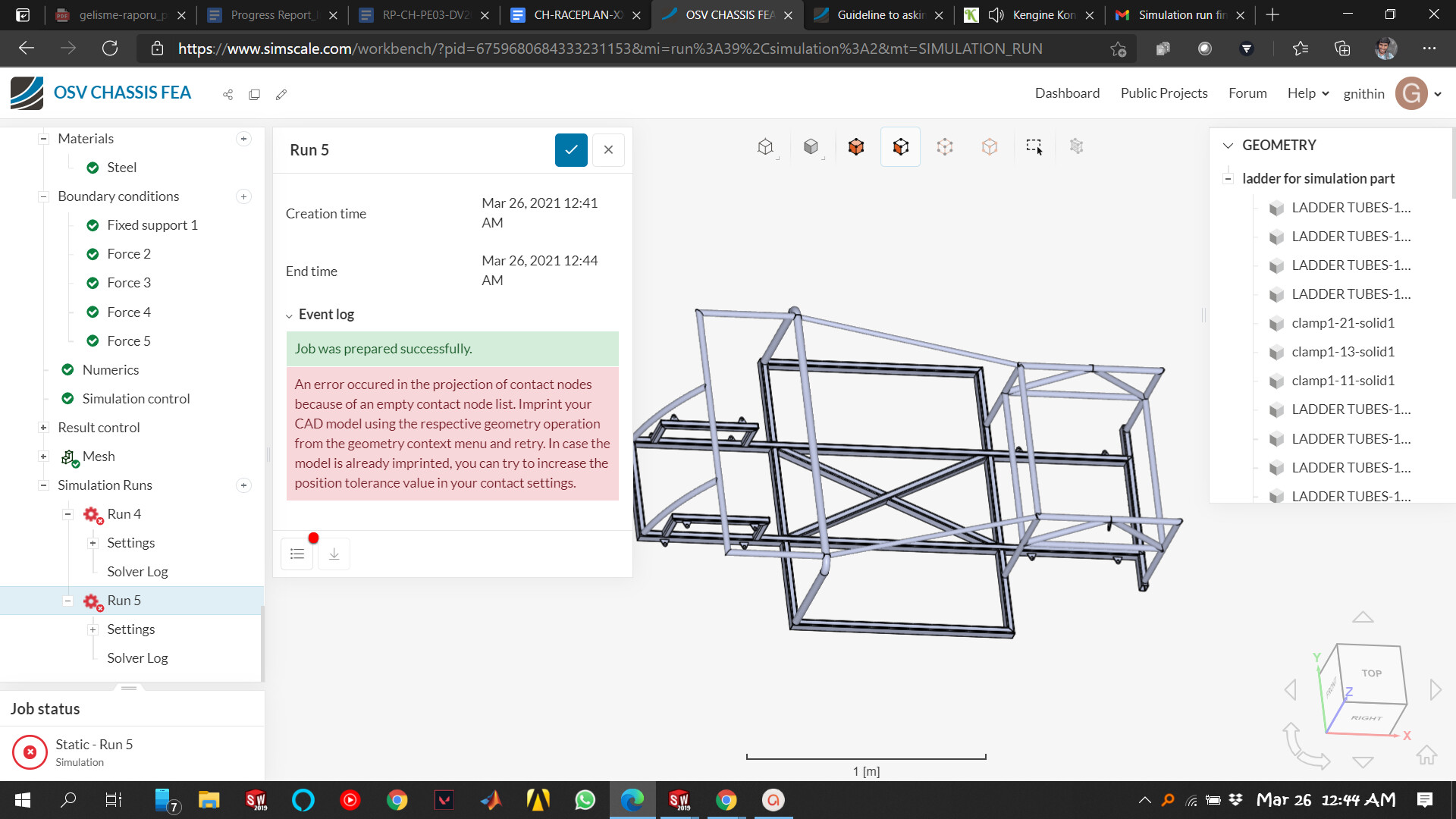
Task: Open WhatsApp from the taskbar
Action: [585, 800]
